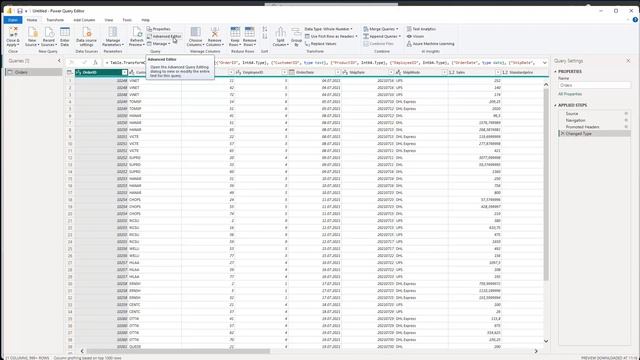Collapse the Queries pane
This screenshot has width=640, height=360.
pos(59,61)
